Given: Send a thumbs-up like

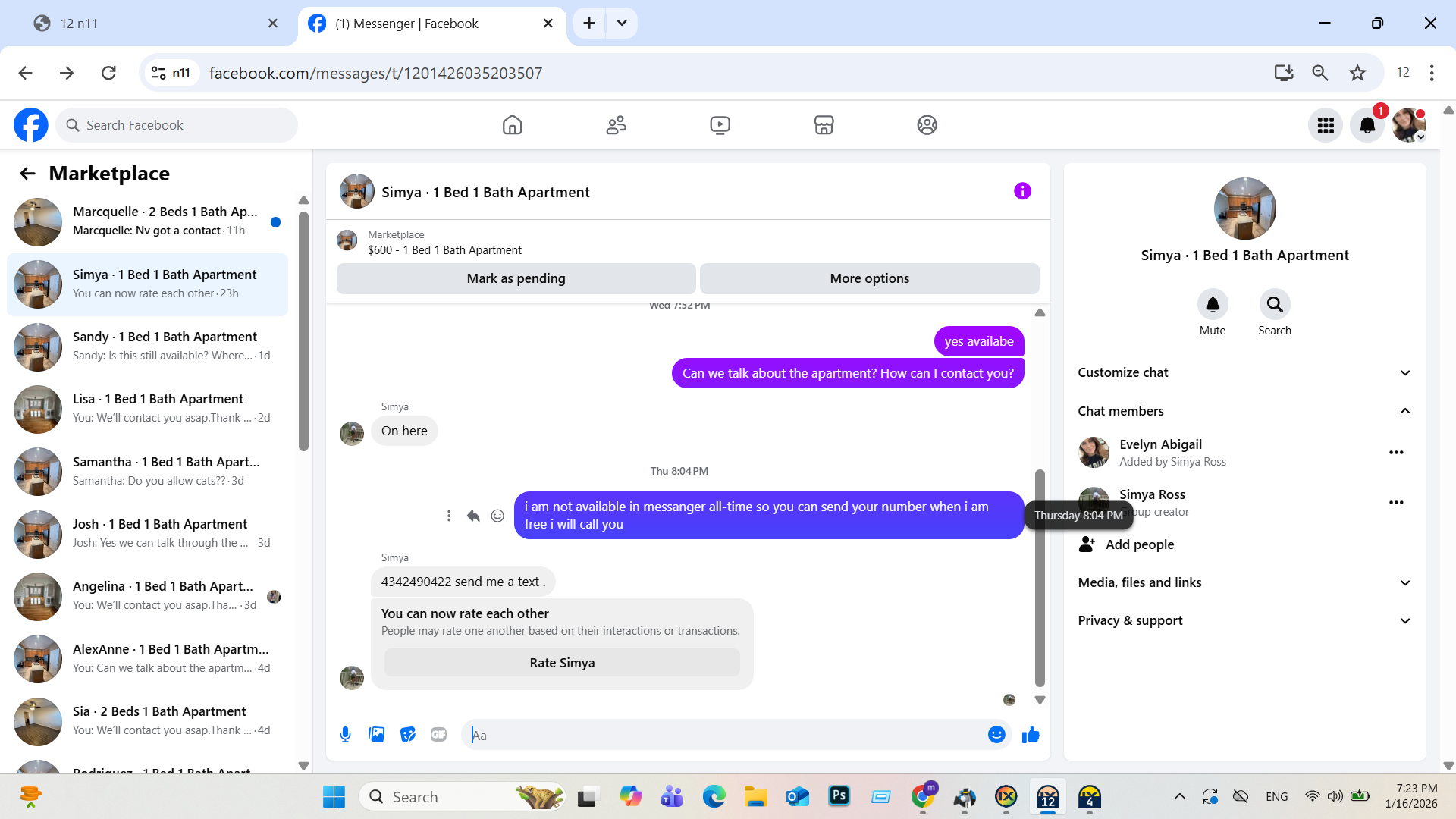Looking at the screenshot, I should tap(1031, 735).
